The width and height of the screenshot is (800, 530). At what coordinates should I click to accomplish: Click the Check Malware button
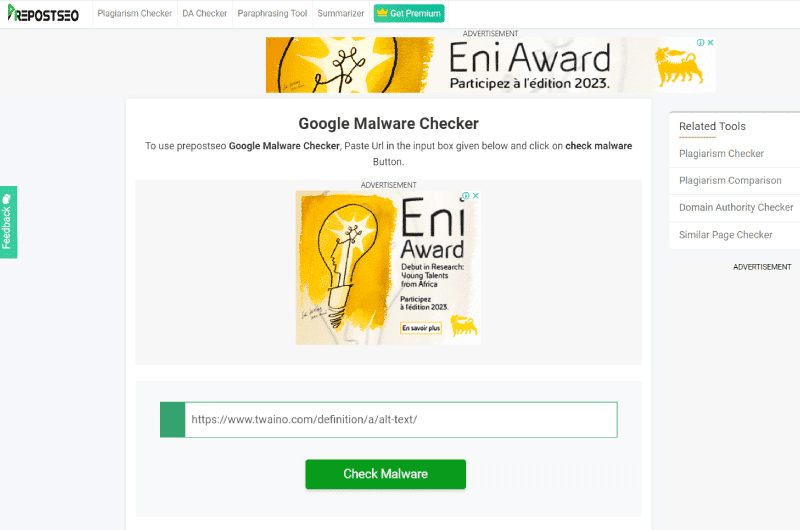click(386, 474)
